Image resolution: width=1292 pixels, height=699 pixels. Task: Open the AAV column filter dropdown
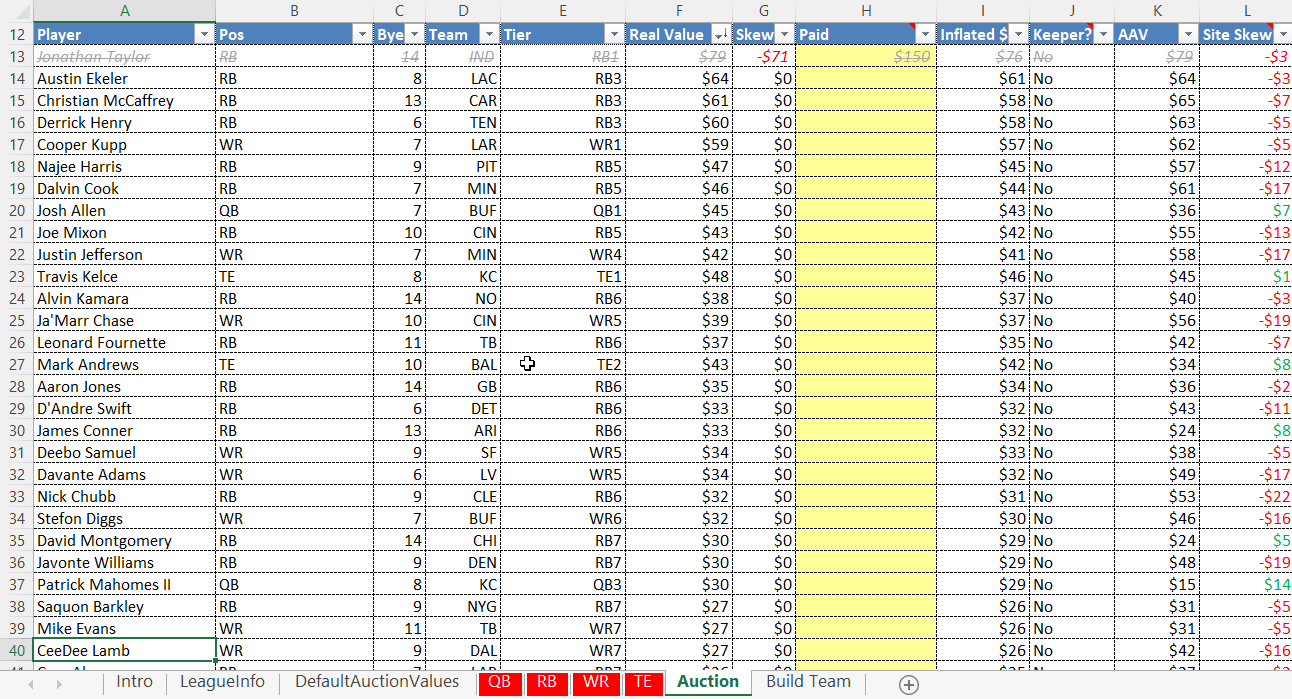point(1188,34)
